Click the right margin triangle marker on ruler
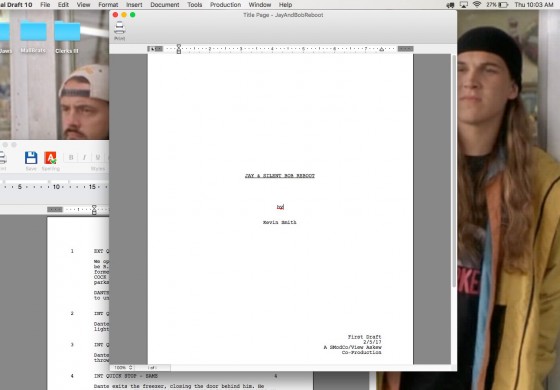This screenshot has width=560, height=390. (x=381, y=49)
